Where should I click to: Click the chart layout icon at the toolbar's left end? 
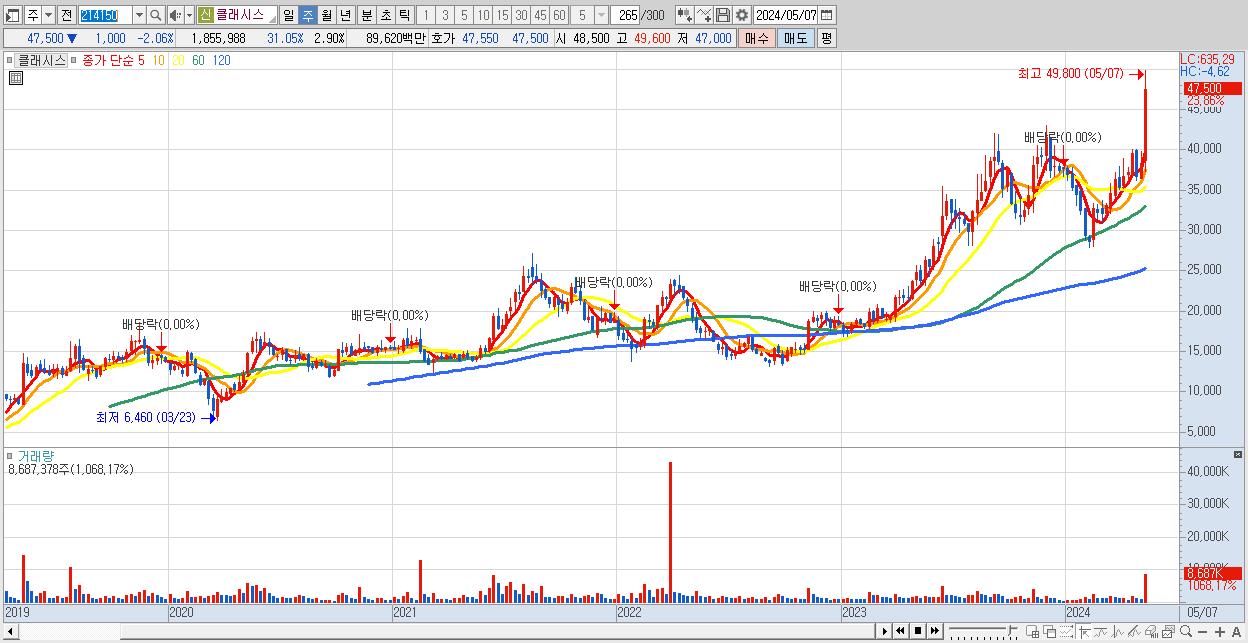click(13, 15)
